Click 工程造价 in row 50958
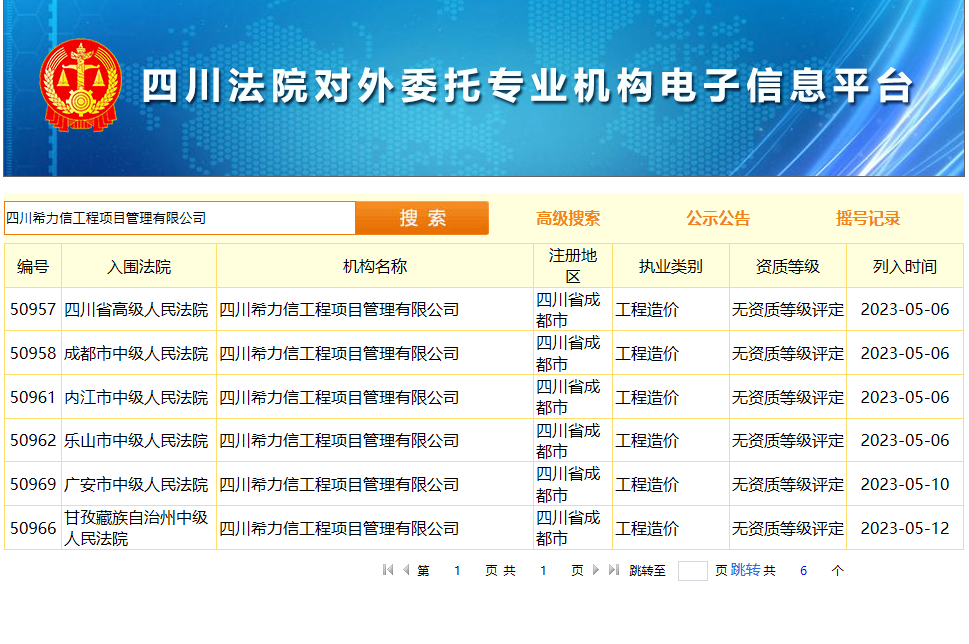Image resolution: width=969 pixels, height=644 pixels. (x=647, y=354)
